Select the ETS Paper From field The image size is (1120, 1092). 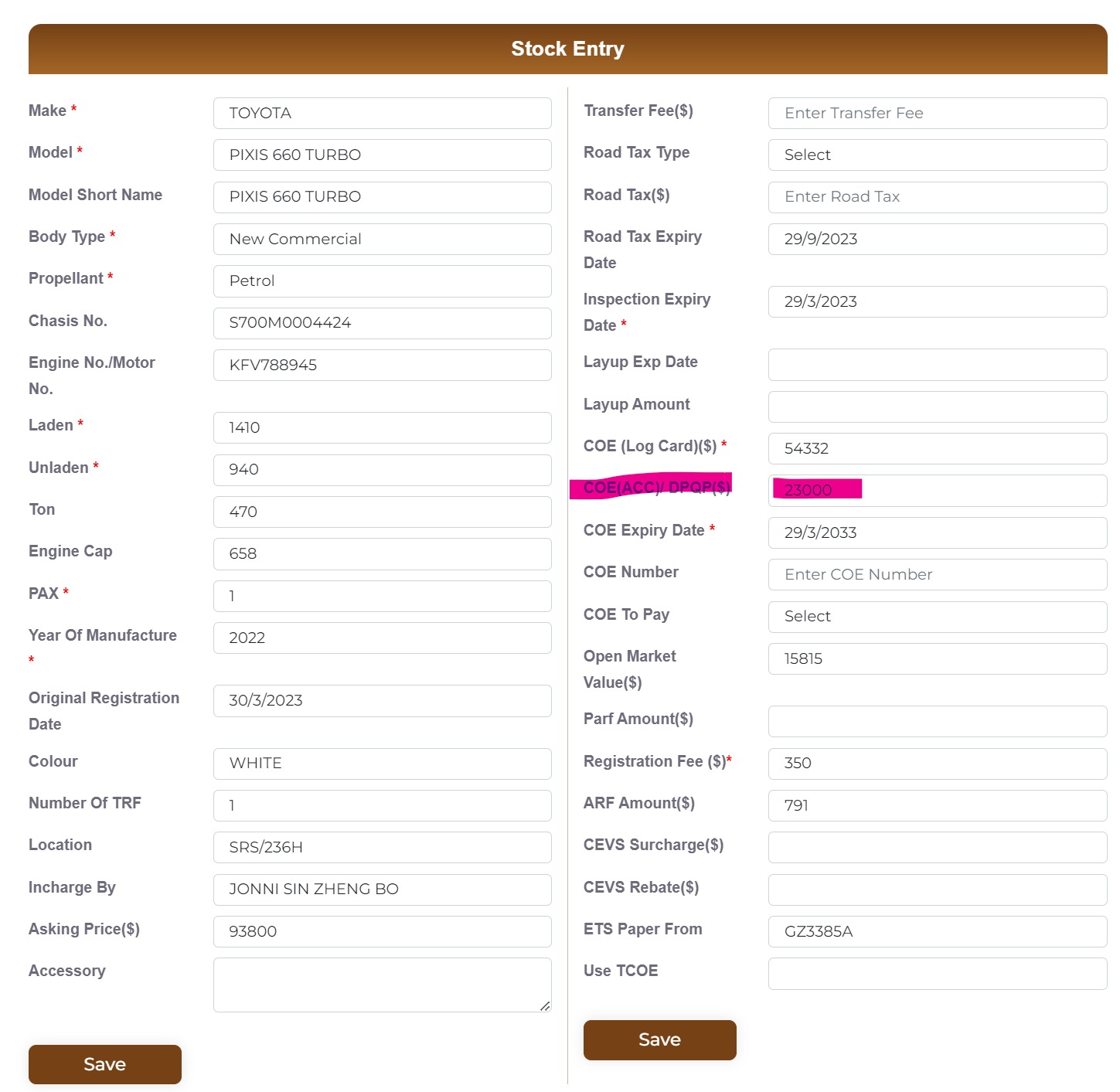[937, 931]
